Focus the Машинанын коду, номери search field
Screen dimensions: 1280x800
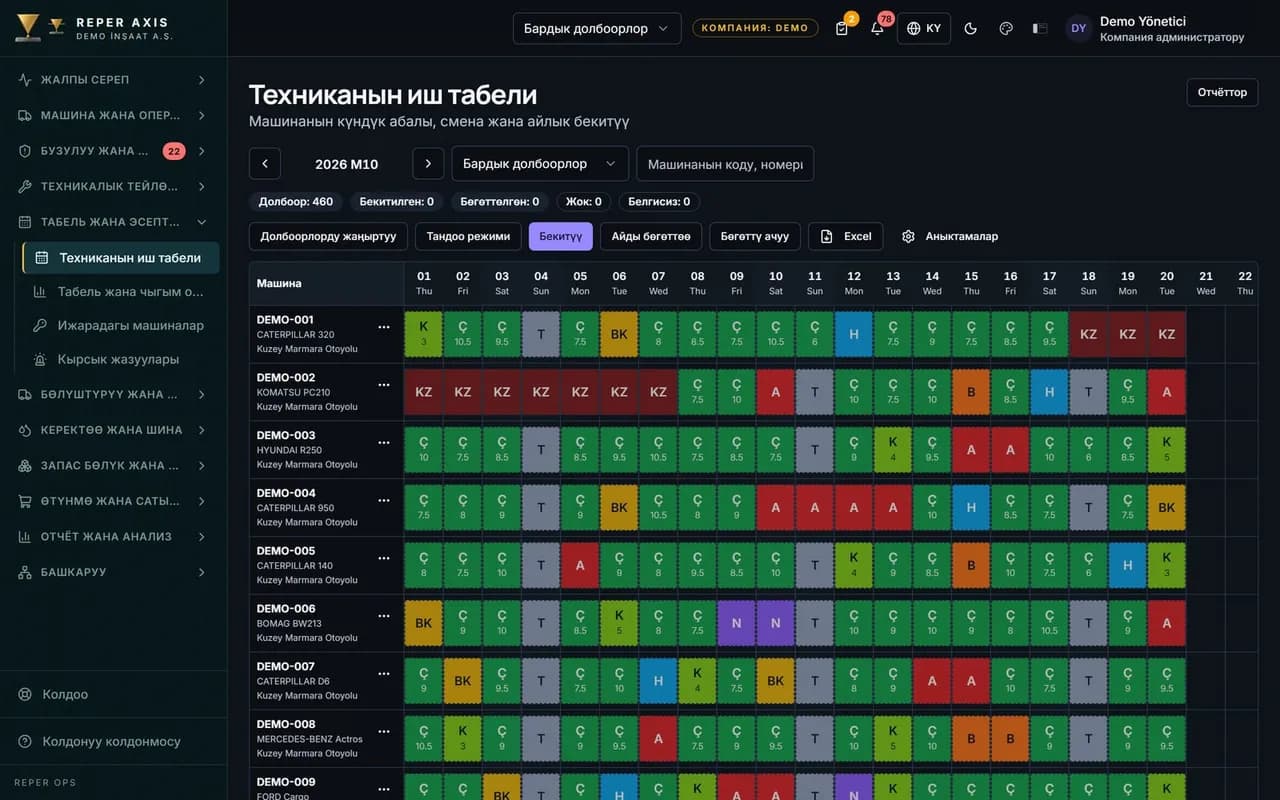point(725,164)
